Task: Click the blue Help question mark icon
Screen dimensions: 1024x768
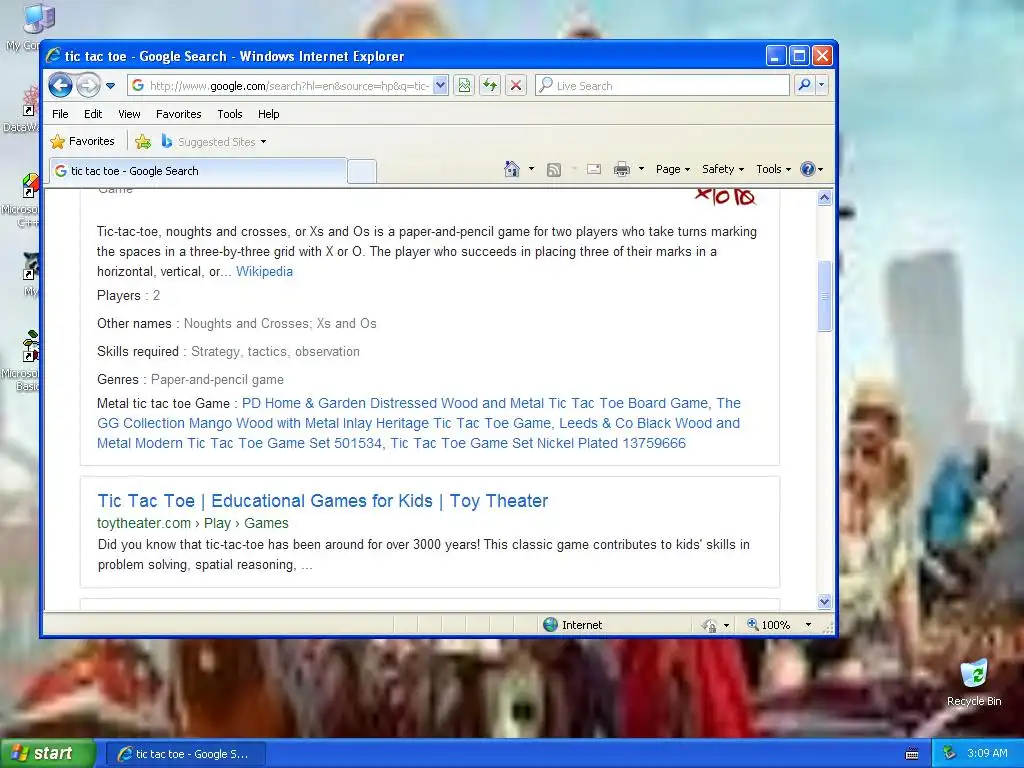Action: (808, 169)
